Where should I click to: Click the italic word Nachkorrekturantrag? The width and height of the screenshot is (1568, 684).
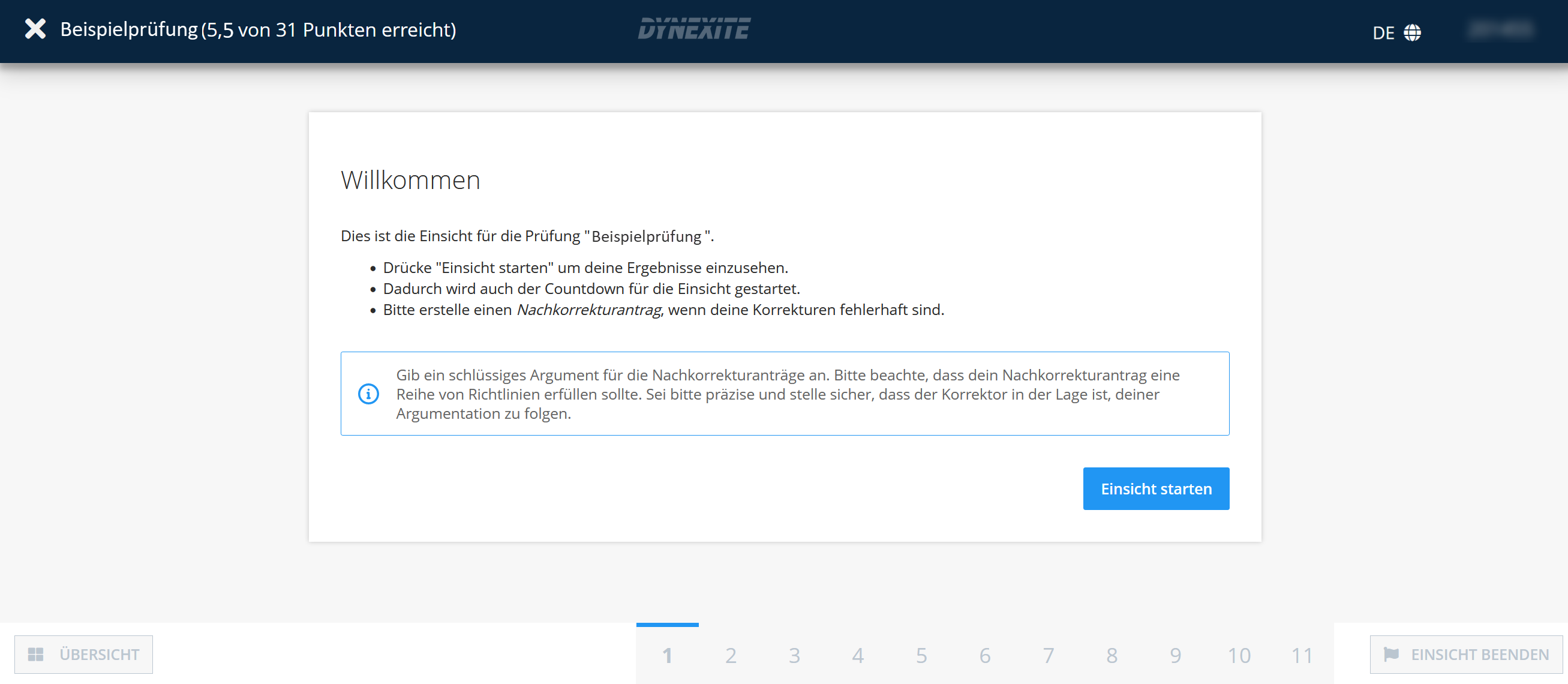[x=589, y=310]
